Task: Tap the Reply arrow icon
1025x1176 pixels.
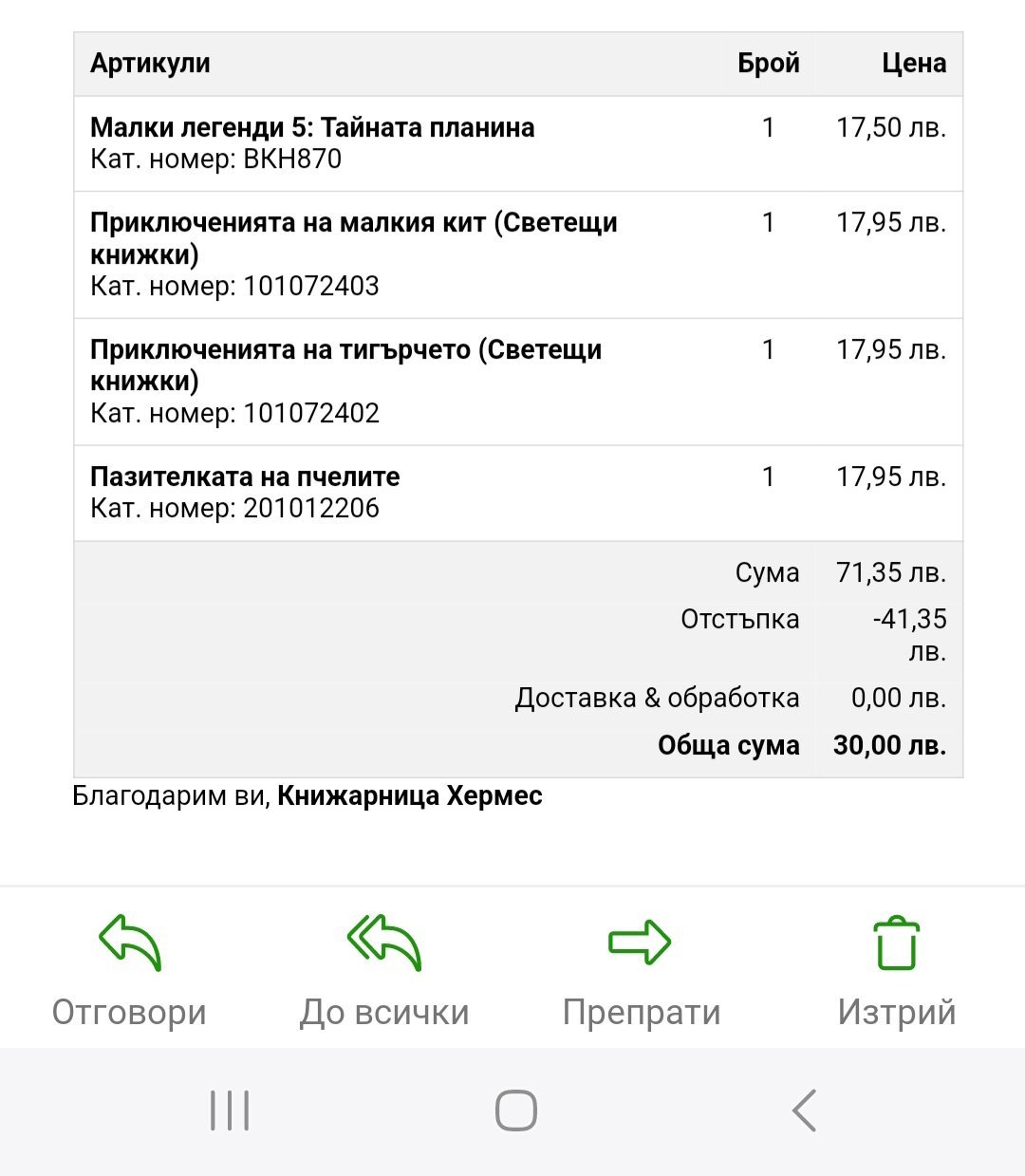Action: coord(130,943)
